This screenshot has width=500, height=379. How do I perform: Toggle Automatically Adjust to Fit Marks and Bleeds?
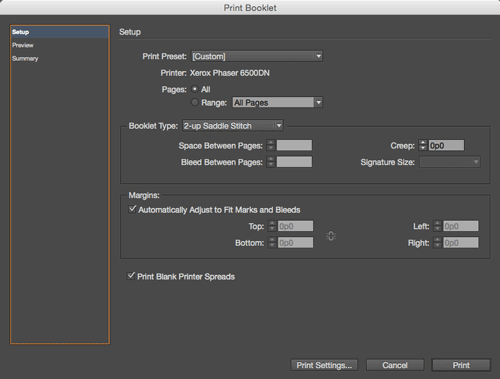(x=132, y=209)
